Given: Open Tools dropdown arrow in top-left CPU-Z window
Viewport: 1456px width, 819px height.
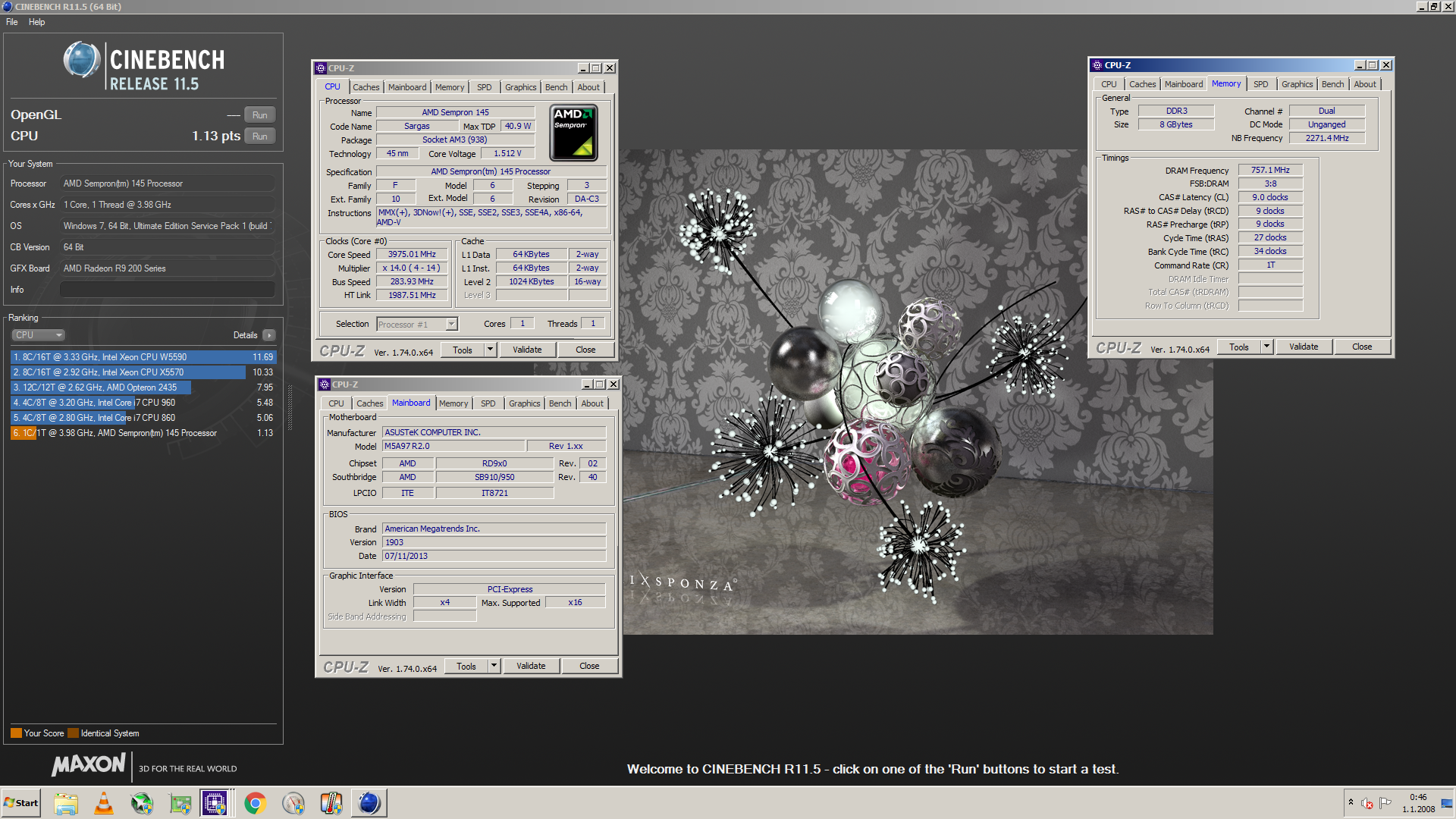Looking at the screenshot, I should tap(491, 350).
